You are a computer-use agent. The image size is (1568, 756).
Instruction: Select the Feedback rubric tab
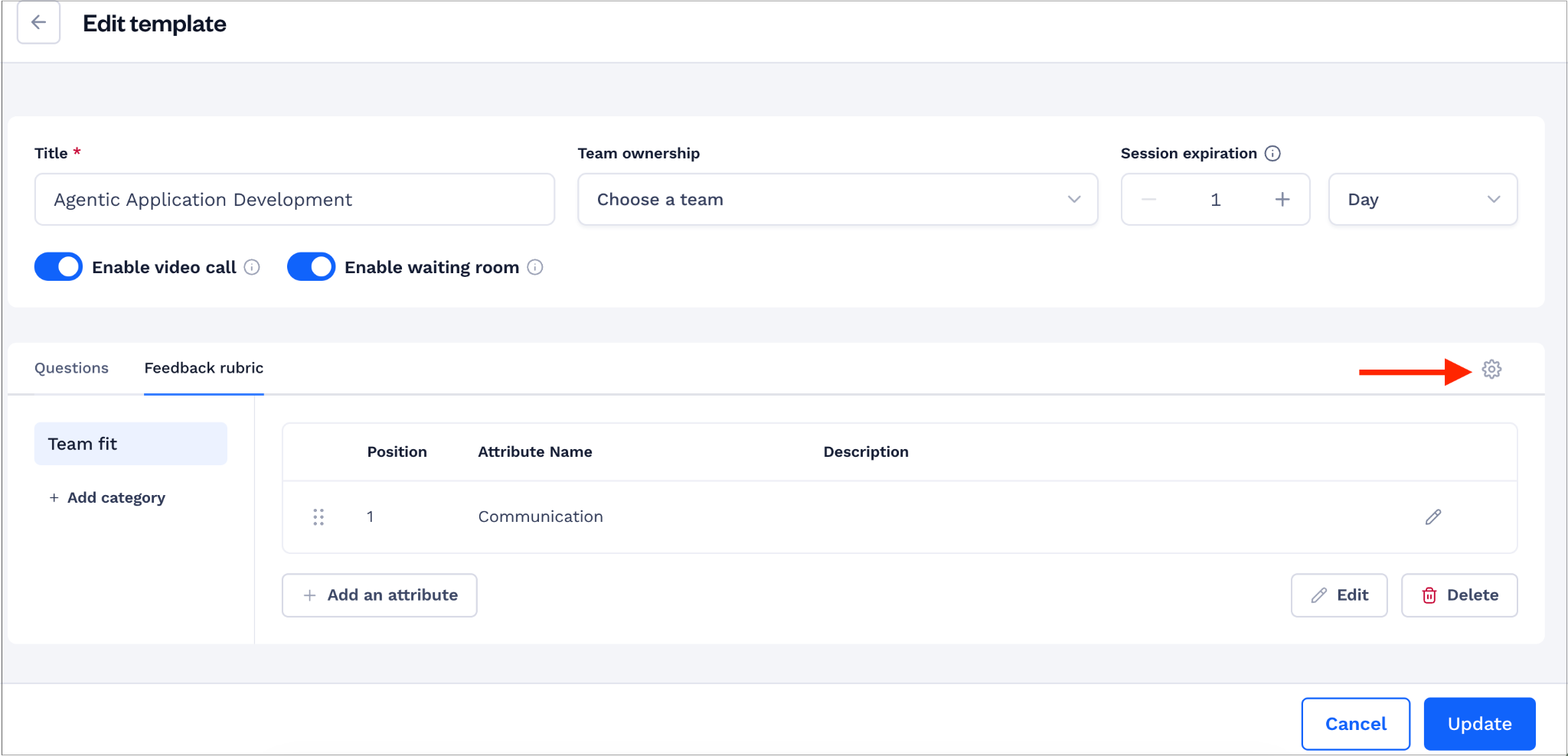pyautogui.click(x=204, y=368)
